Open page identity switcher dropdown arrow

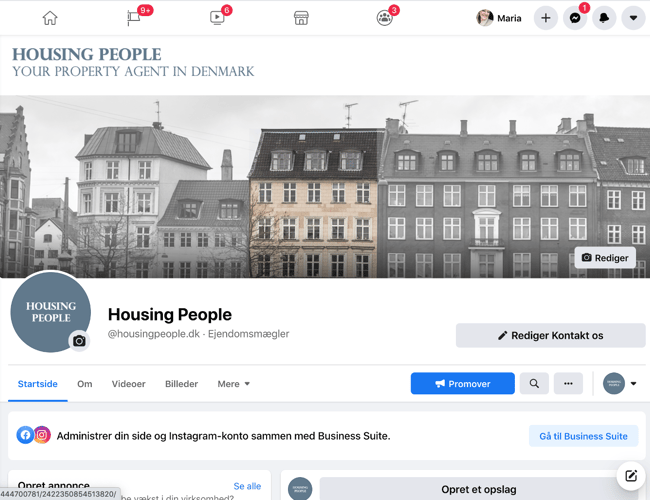pos(633,383)
